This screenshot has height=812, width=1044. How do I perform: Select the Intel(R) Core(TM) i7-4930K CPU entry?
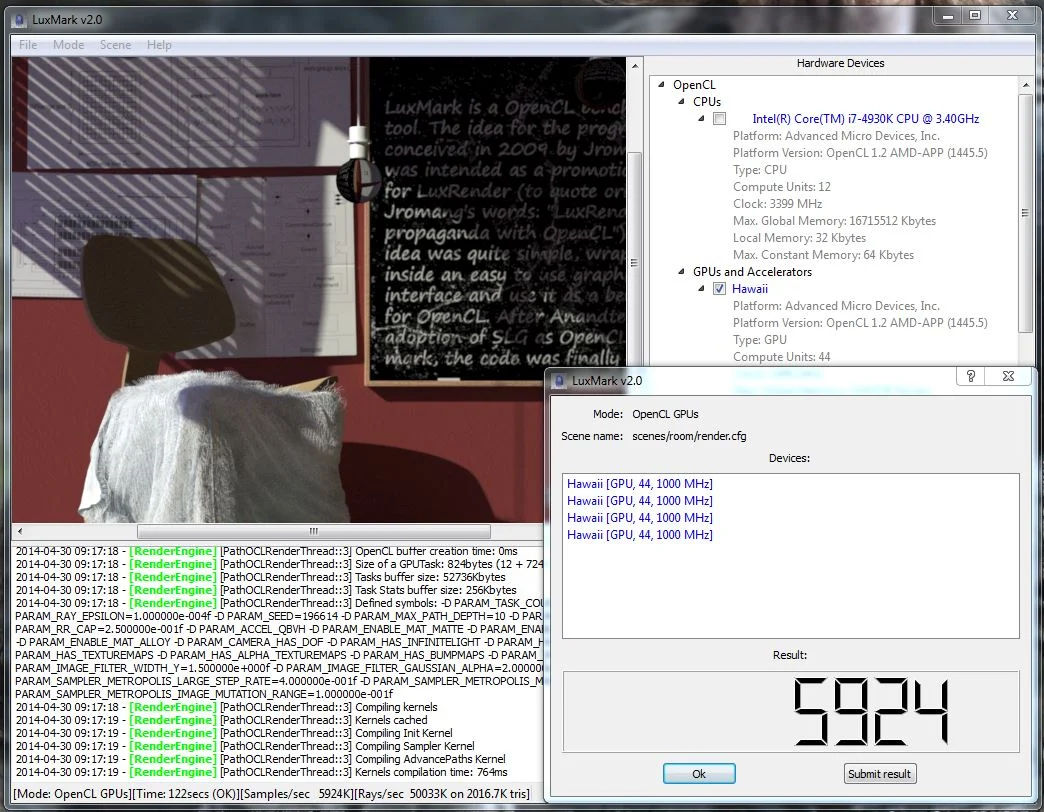pyautogui.click(x=866, y=118)
